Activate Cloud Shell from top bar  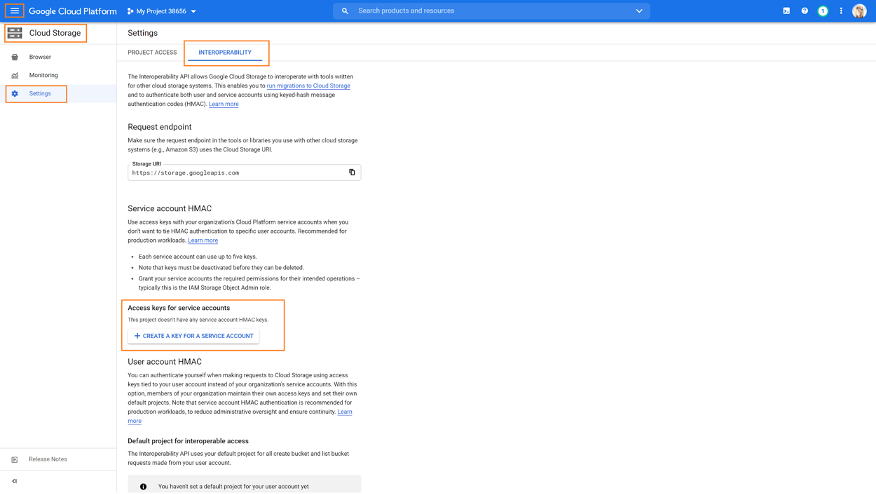(787, 11)
